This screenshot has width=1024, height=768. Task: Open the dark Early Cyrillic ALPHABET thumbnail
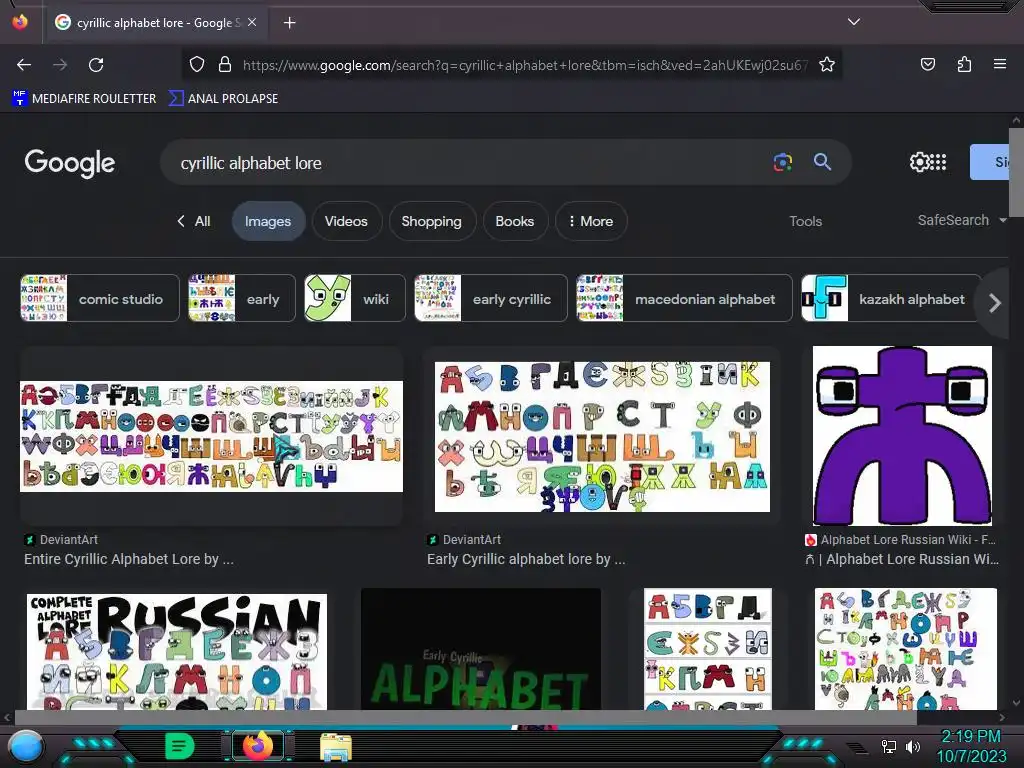coord(481,649)
